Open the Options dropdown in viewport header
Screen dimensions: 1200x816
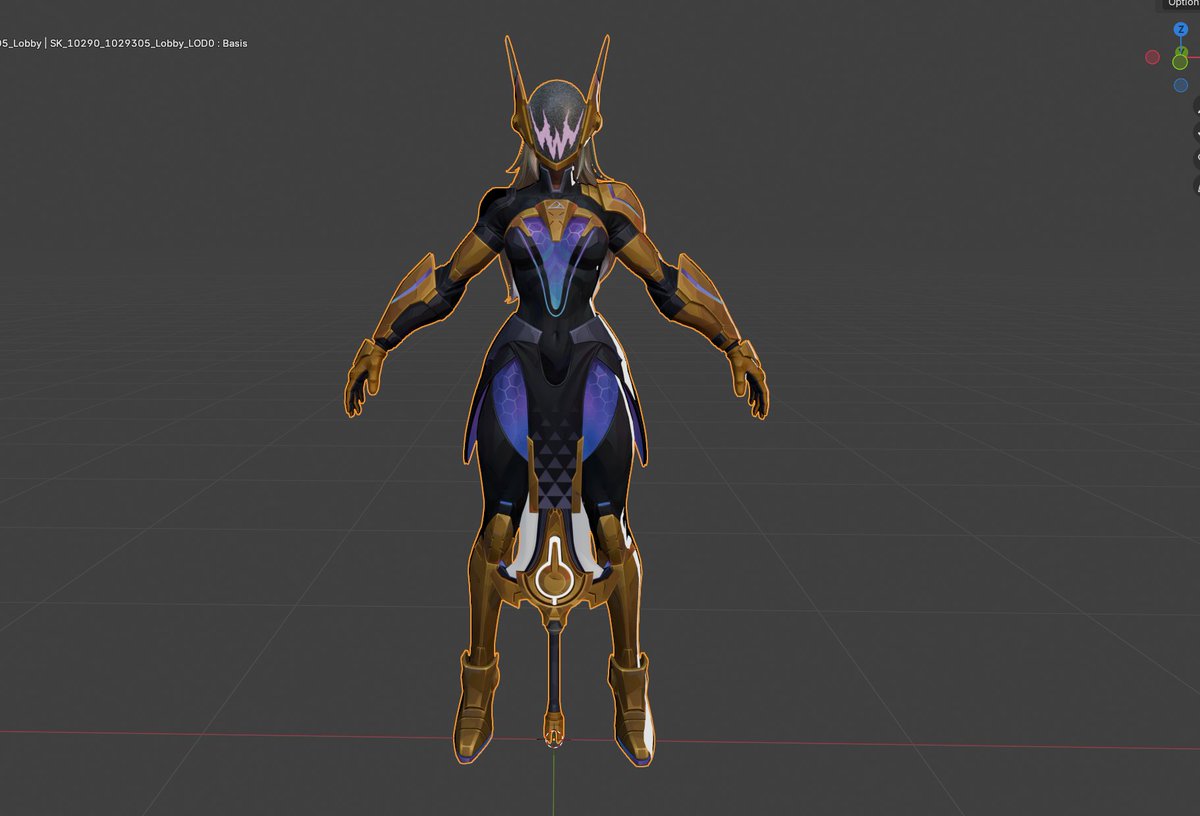[1181, 4]
